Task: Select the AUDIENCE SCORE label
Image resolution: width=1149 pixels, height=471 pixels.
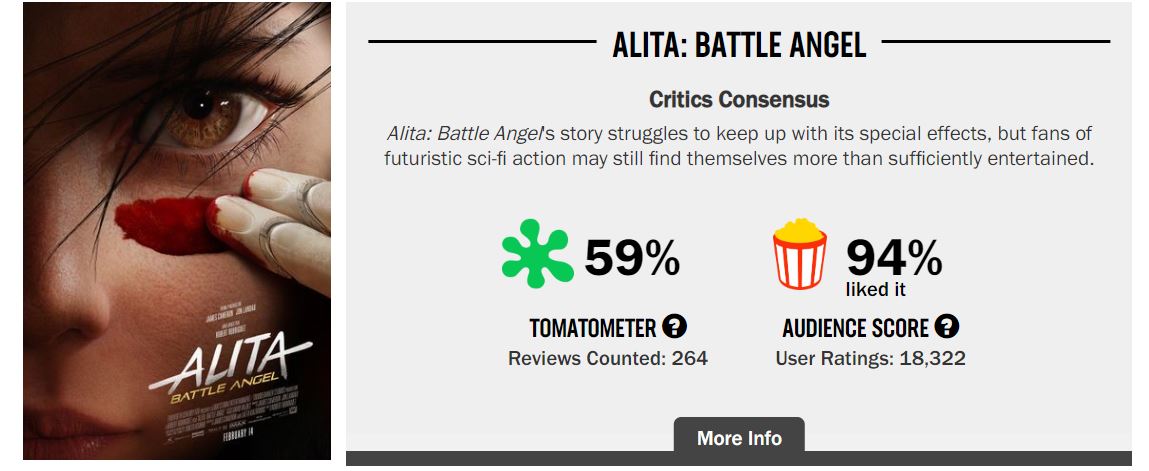Action: coord(856,328)
